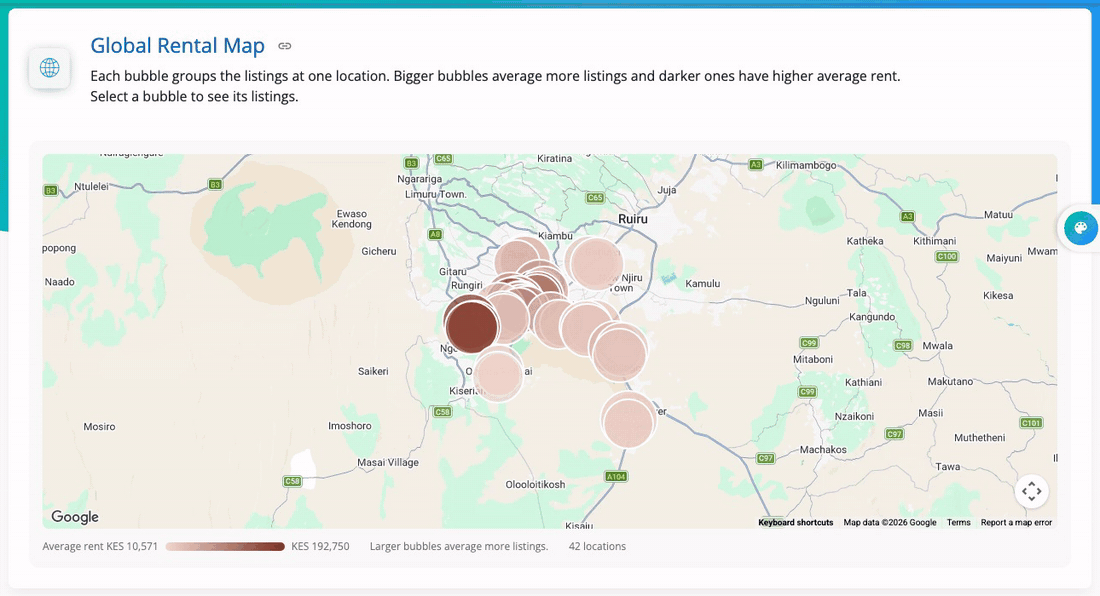Screen dimensions: 1100x596
Task: Click the Gicheru map label
Action: click(379, 251)
